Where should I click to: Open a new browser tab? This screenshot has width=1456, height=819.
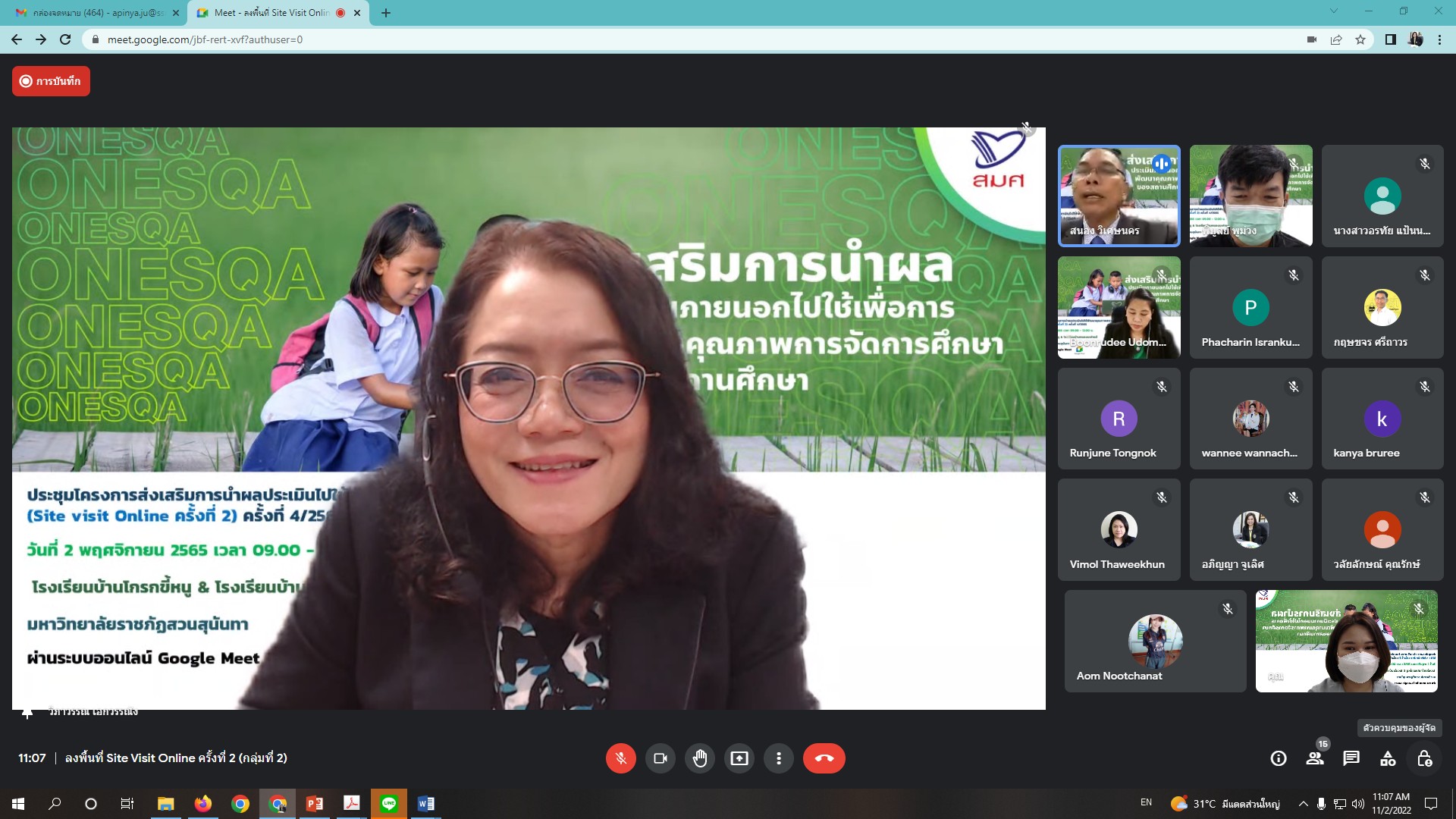coord(386,13)
